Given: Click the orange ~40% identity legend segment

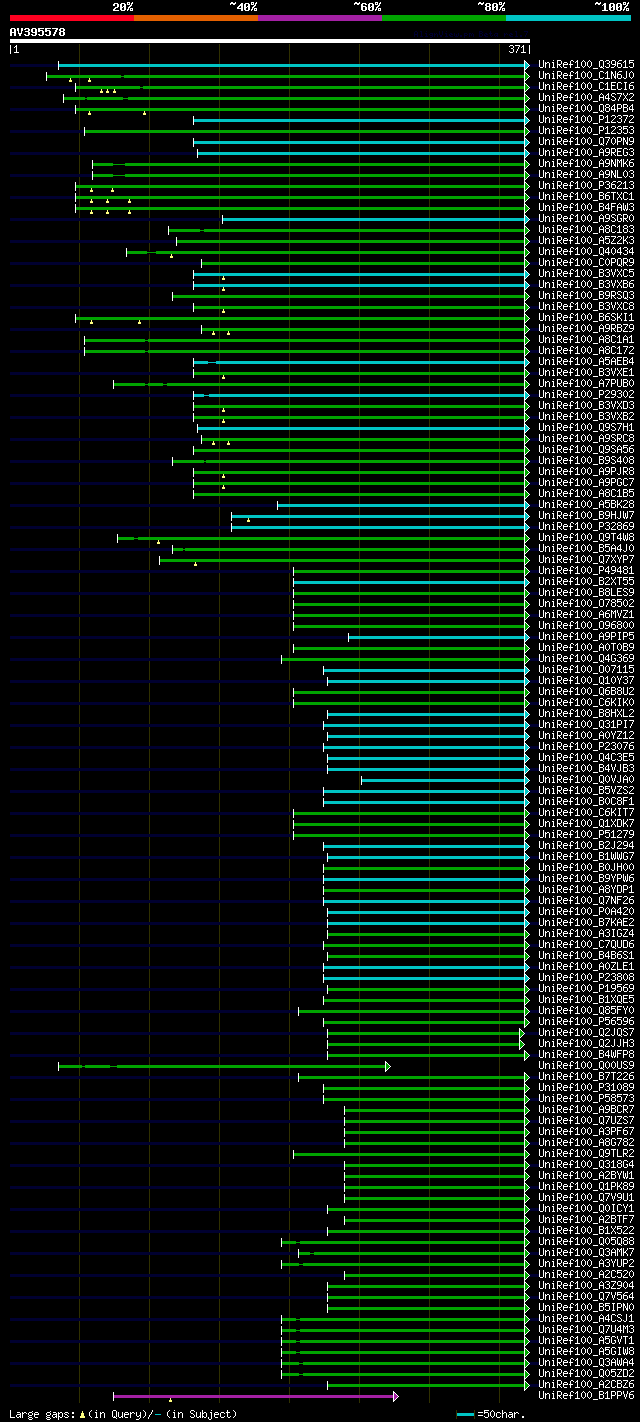Looking at the screenshot, I should pyautogui.click(x=195, y=17).
